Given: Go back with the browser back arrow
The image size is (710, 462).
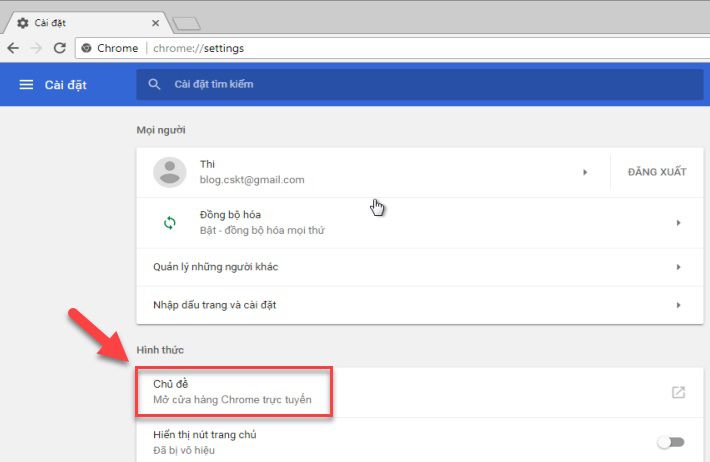Looking at the screenshot, I should (13, 48).
